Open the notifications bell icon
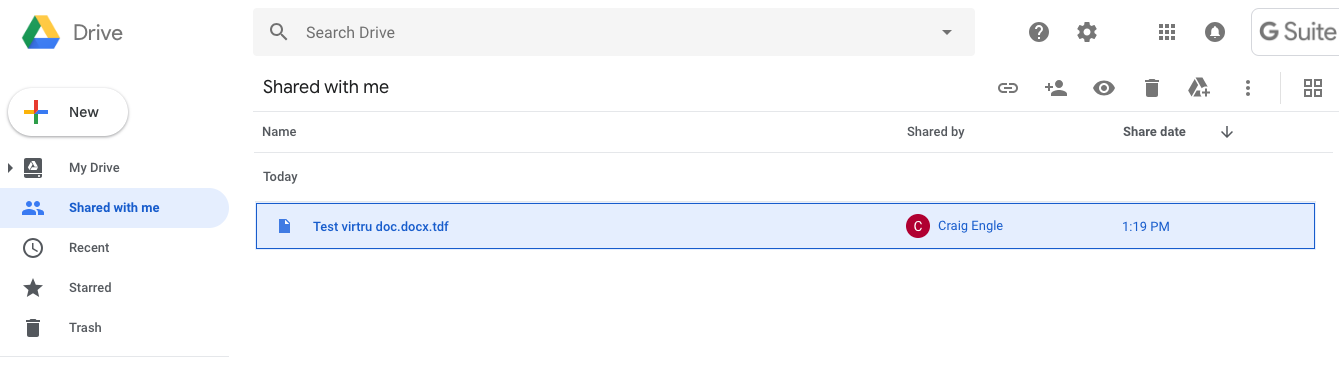 1214,32
